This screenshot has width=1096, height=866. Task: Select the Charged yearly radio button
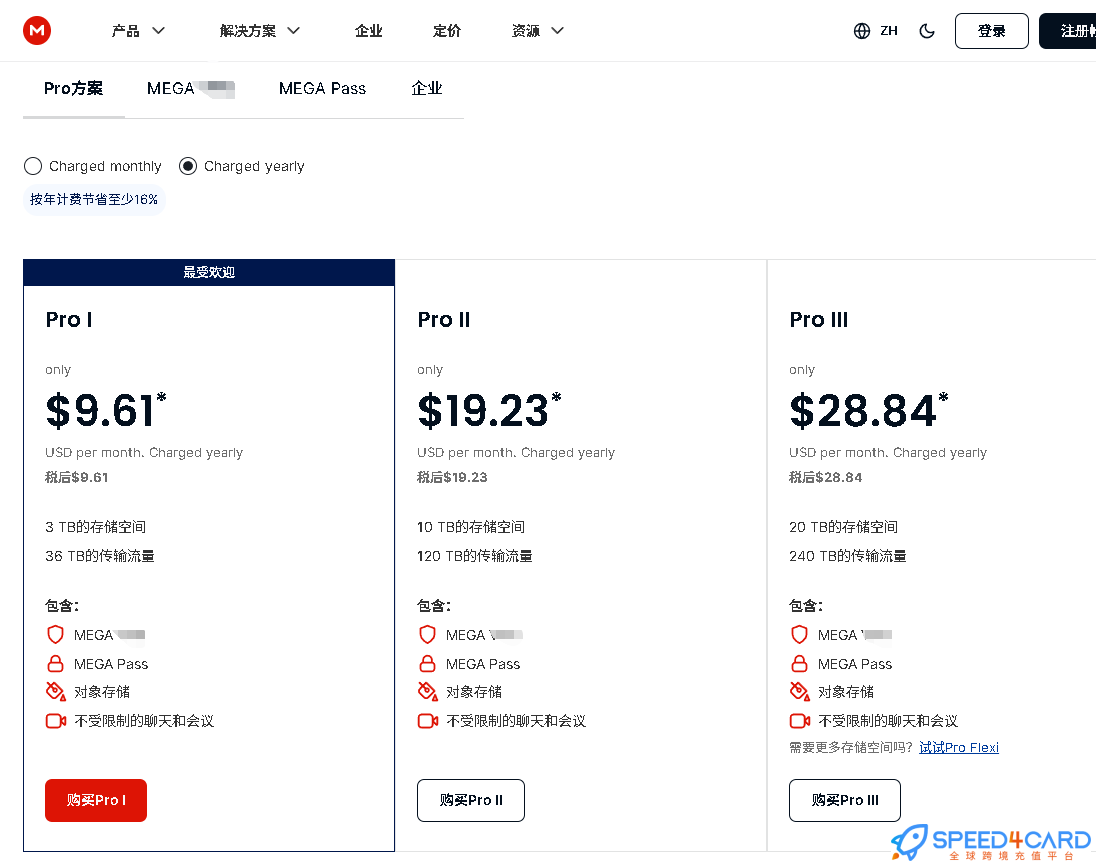pos(188,166)
